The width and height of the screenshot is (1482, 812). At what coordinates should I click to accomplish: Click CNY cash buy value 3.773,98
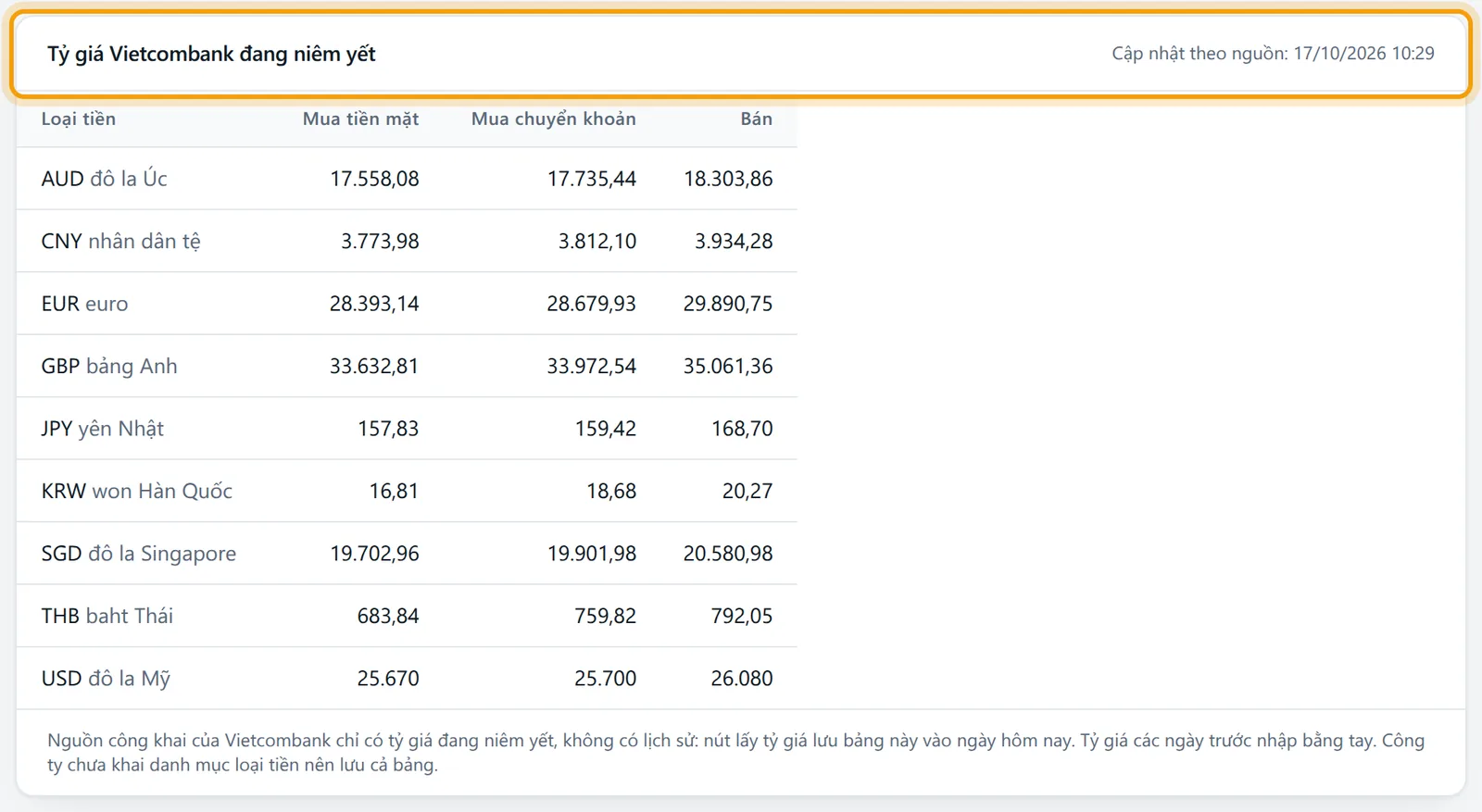pos(380,241)
